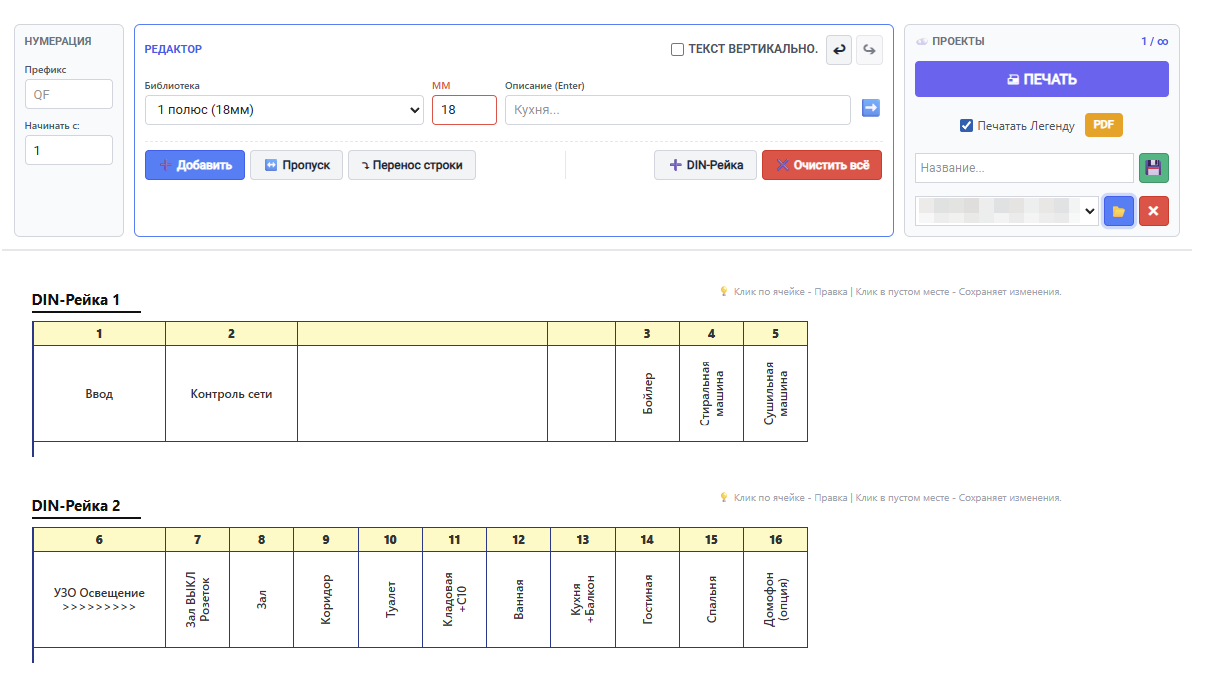Open the Библиотека dropdown list
Image resolution: width=1211 pixels, height=677 pixels.
[x=284, y=110]
